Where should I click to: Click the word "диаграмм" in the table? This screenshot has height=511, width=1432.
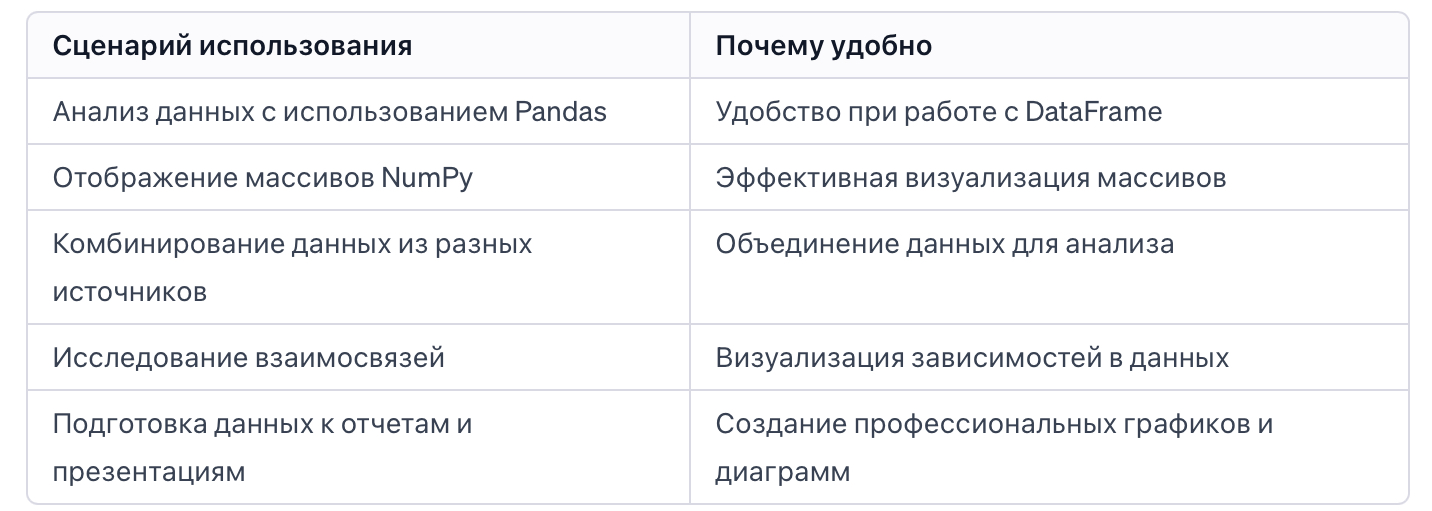783,472
